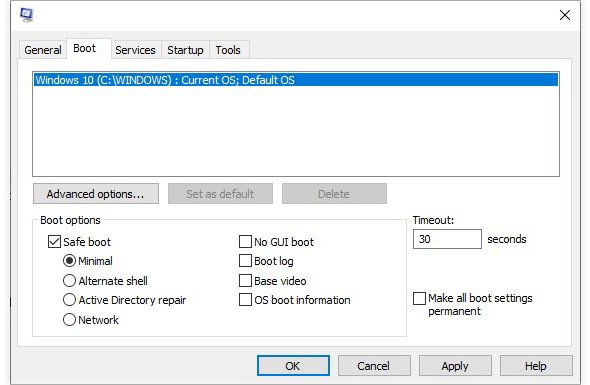The height and width of the screenshot is (385, 590).
Task: Open Help for this dialog
Action: 536,365
